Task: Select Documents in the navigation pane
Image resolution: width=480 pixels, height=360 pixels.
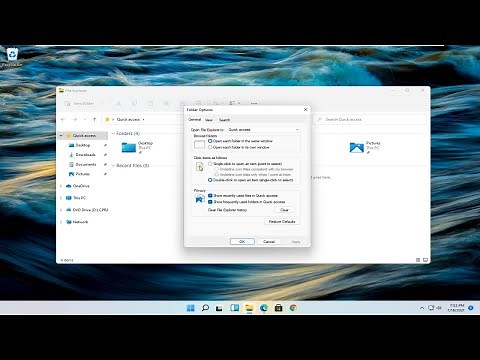Action: click(x=86, y=165)
